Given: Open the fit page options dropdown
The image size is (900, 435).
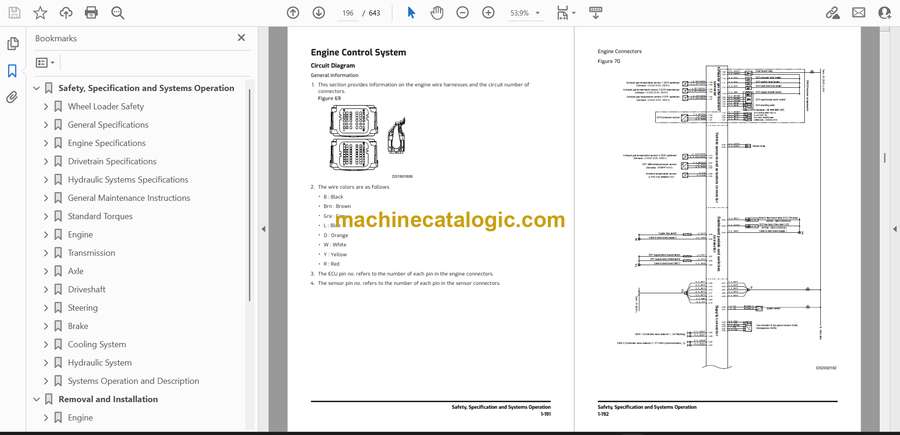Looking at the screenshot, I should point(566,13).
